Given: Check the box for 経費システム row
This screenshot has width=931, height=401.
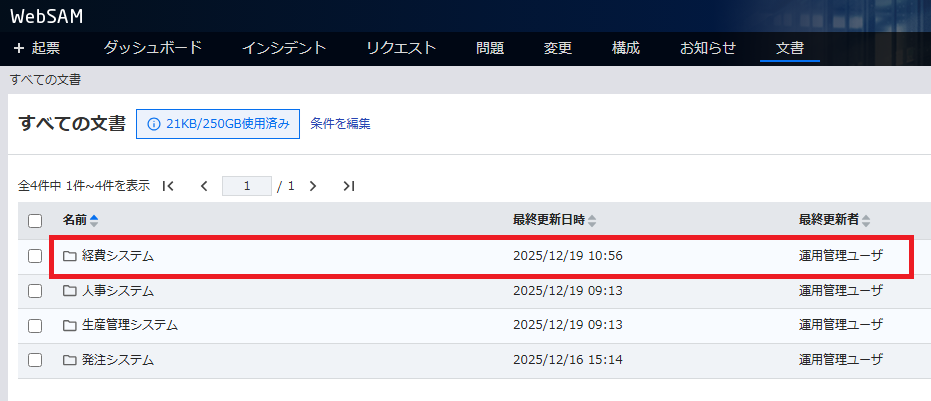Looking at the screenshot, I should (x=35, y=256).
